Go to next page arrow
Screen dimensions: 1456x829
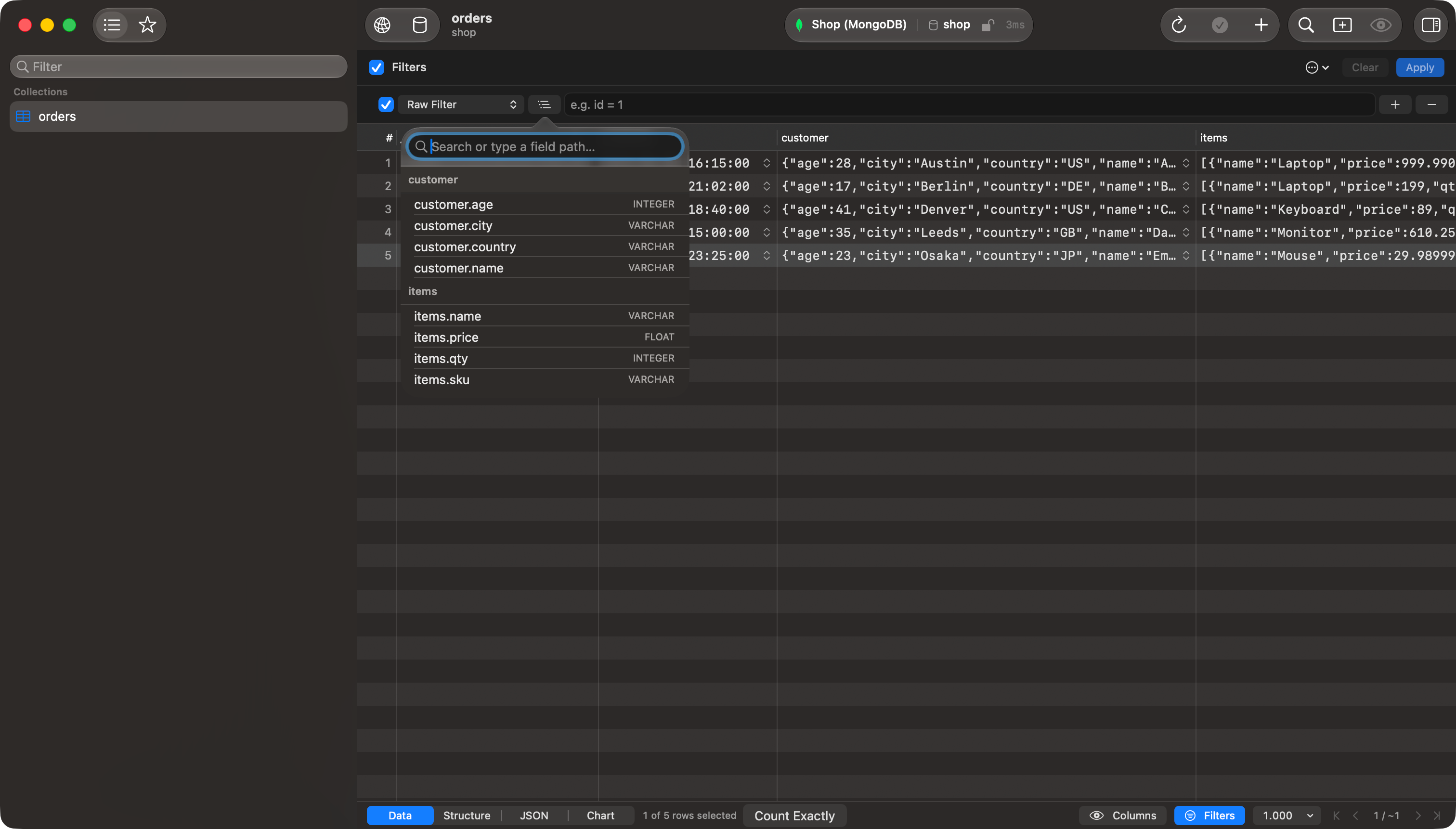[x=1418, y=816]
